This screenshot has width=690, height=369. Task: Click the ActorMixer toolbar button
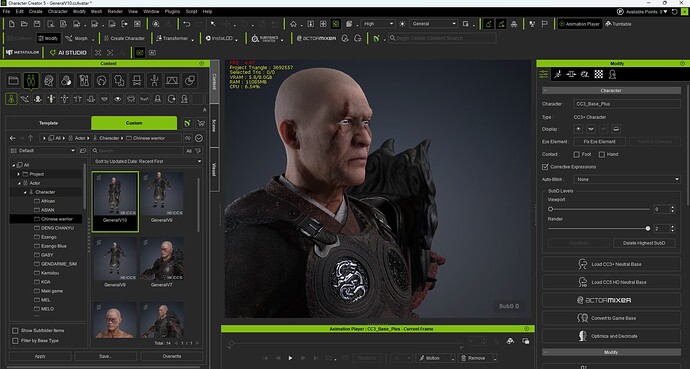316,38
